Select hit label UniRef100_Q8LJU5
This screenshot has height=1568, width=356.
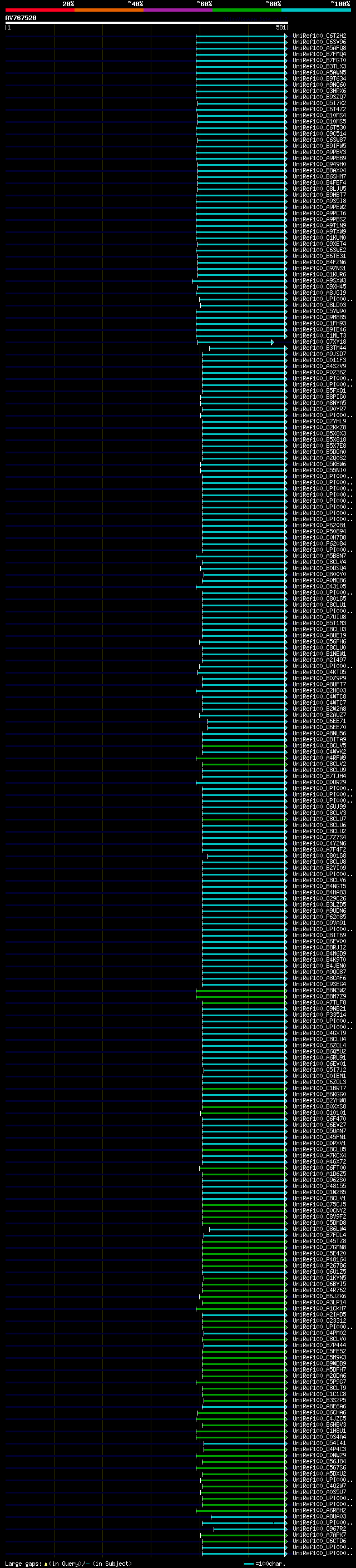pos(319,189)
